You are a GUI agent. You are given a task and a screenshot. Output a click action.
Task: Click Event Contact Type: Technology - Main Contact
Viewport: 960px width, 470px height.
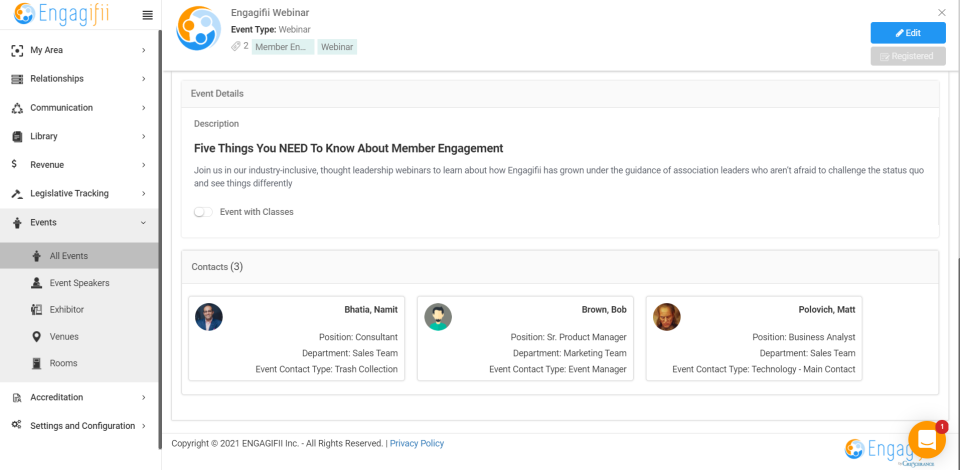[764, 369]
